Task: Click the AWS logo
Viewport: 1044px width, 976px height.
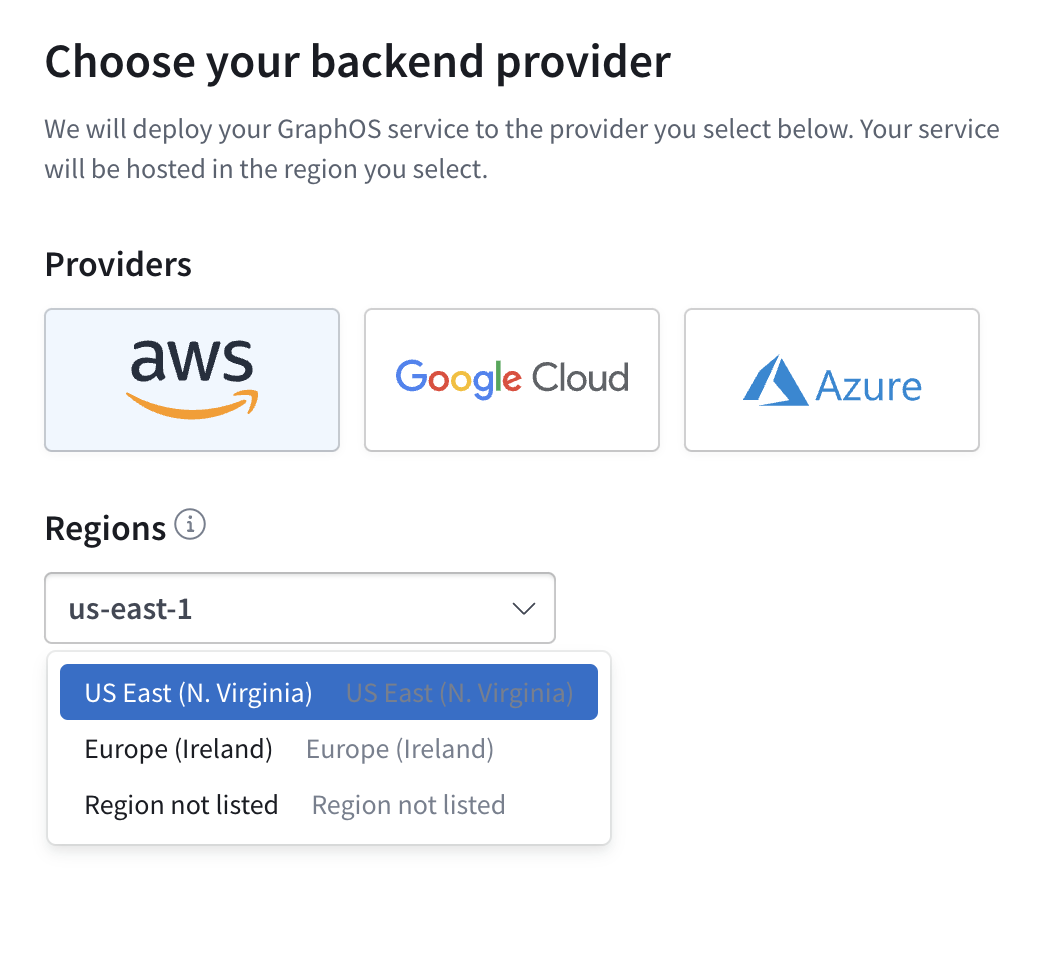Action: pos(191,378)
